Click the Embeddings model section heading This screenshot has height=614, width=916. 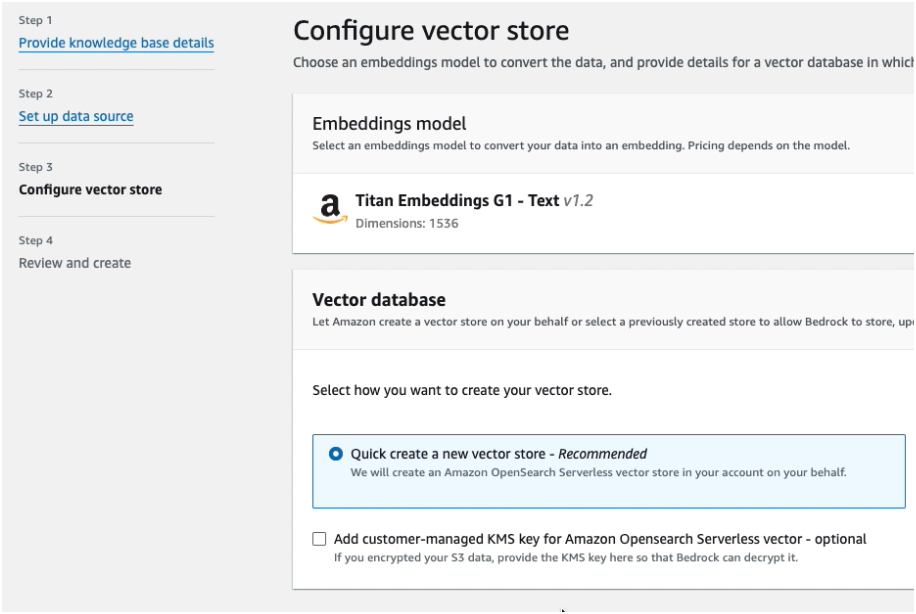point(389,124)
